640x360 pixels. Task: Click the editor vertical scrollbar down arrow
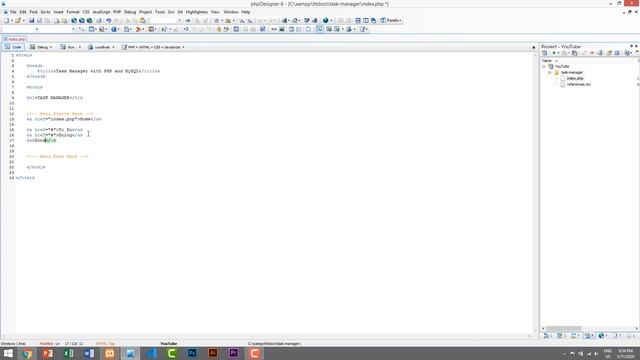point(536,330)
